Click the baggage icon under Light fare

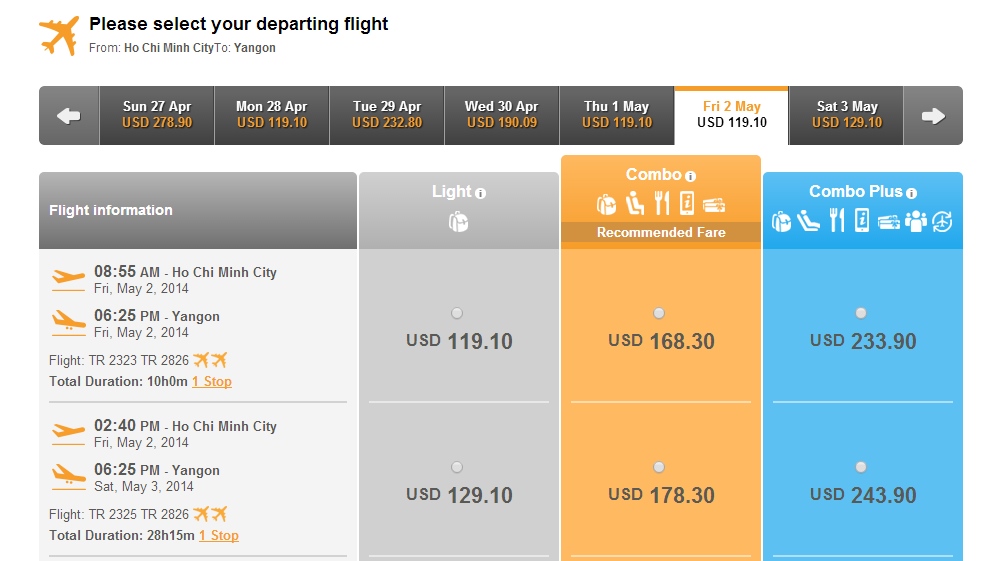coord(458,222)
